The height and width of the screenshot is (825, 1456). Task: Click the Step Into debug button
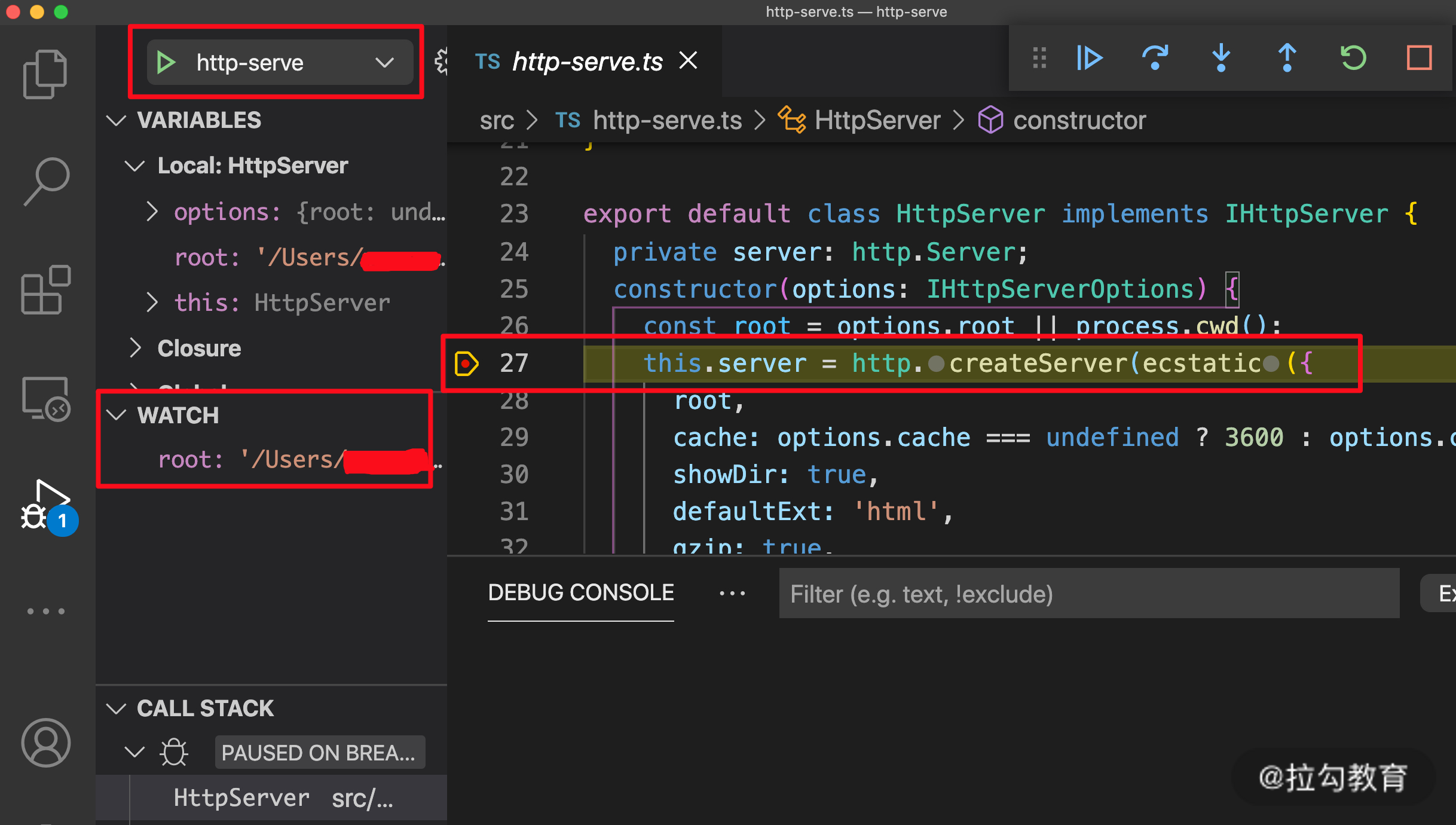click(1221, 59)
